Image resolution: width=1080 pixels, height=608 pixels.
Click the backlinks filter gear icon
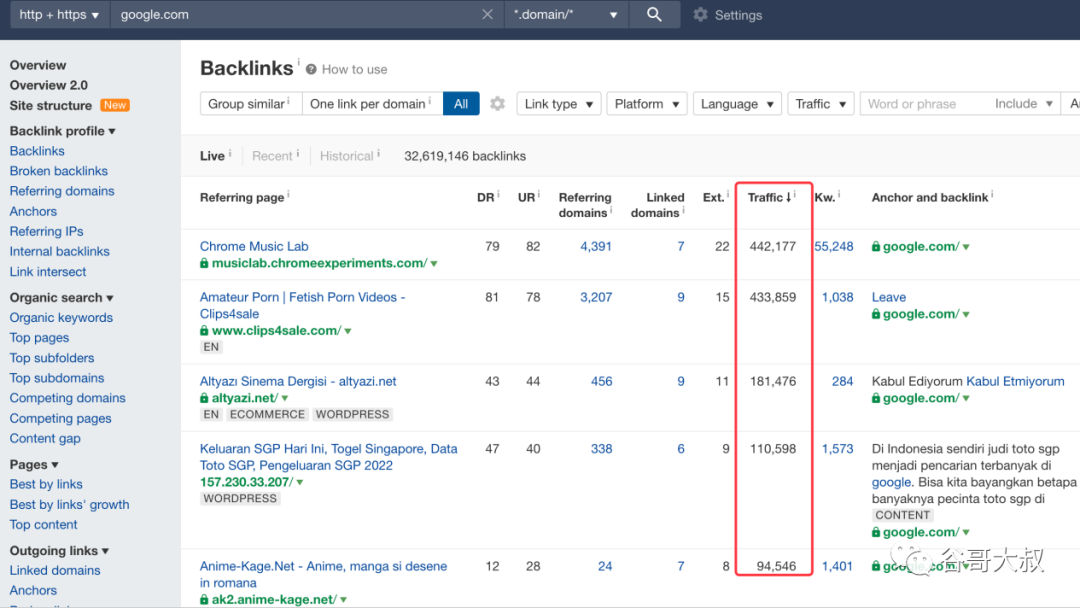point(497,104)
